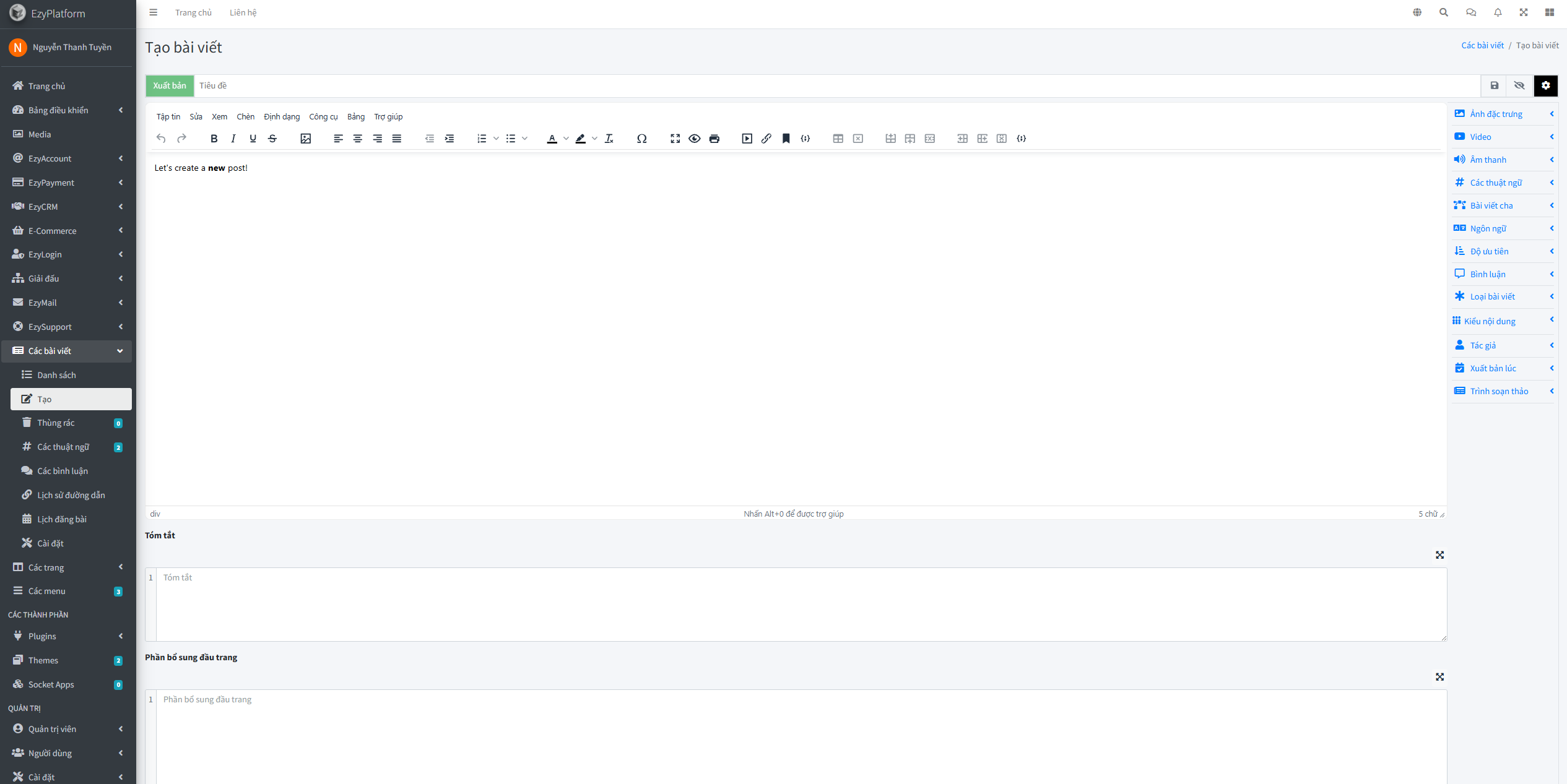Click the special character omega icon
Viewport: 1567px width, 784px height.
pos(641,139)
